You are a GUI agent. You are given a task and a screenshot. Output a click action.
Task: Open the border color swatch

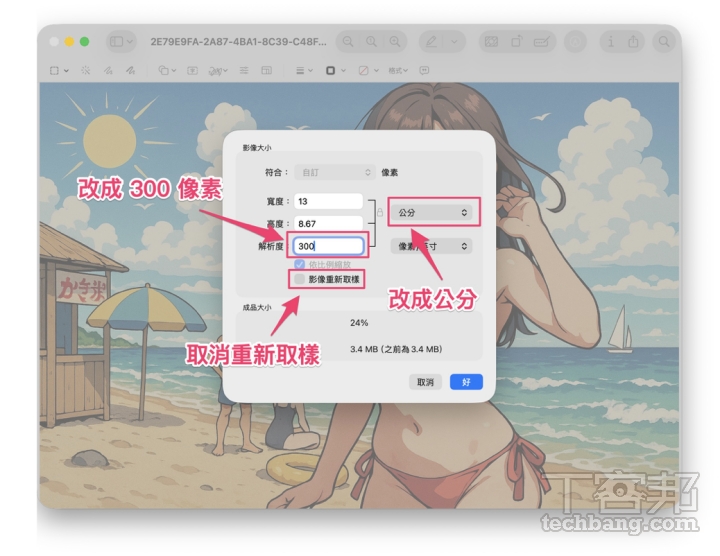click(x=335, y=70)
